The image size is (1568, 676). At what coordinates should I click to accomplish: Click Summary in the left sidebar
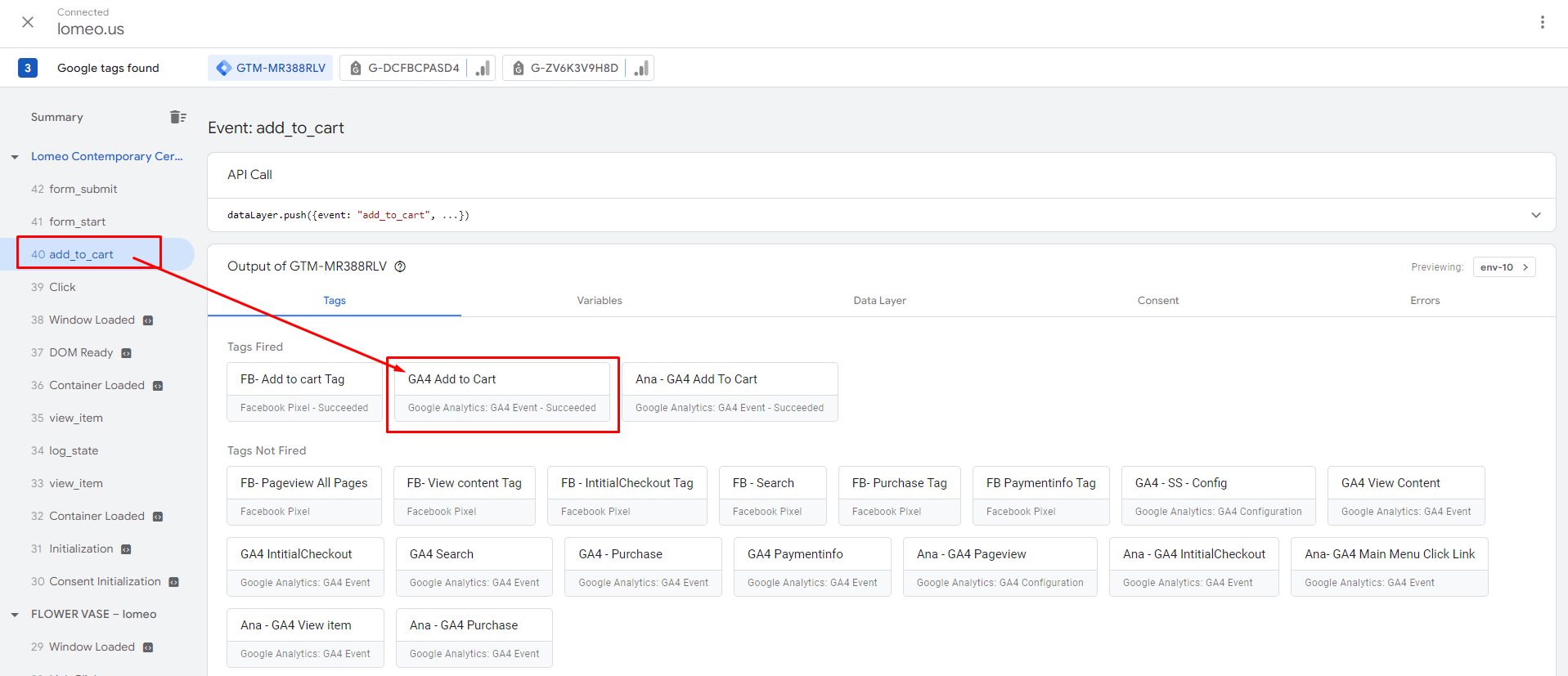57,117
